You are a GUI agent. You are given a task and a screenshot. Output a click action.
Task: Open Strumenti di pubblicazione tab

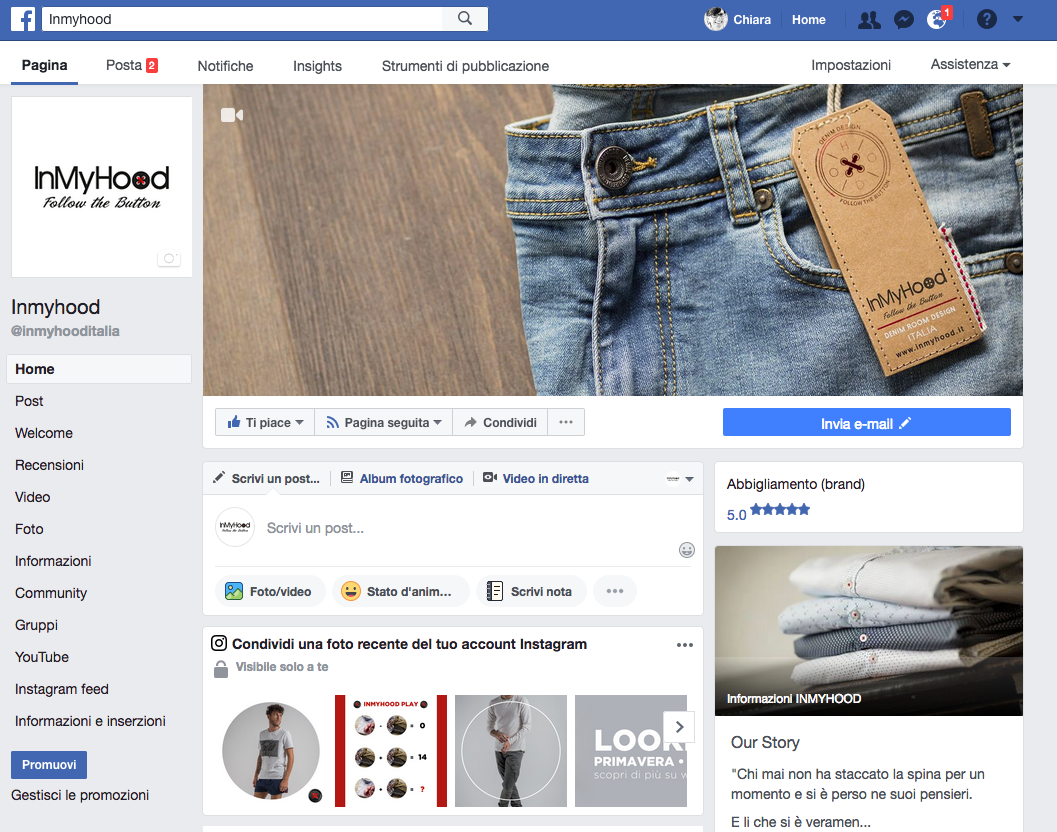[x=465, y=66]
